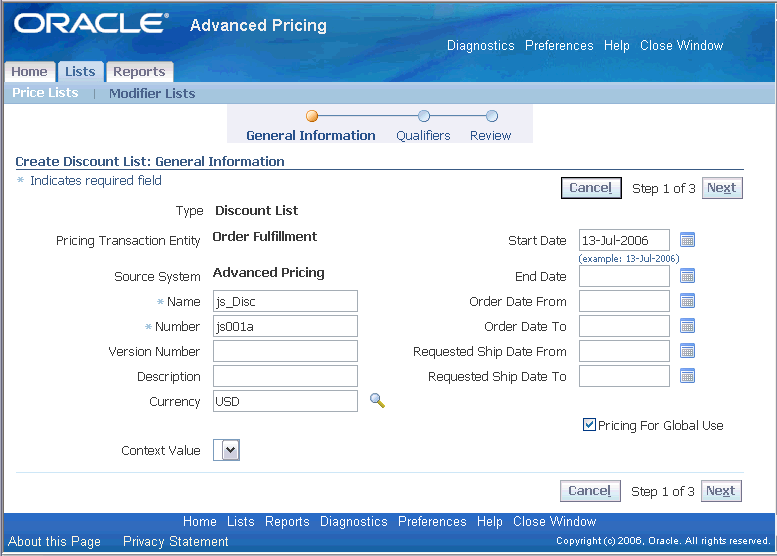
Task: Click General Information step label
Action: [311, 136]
